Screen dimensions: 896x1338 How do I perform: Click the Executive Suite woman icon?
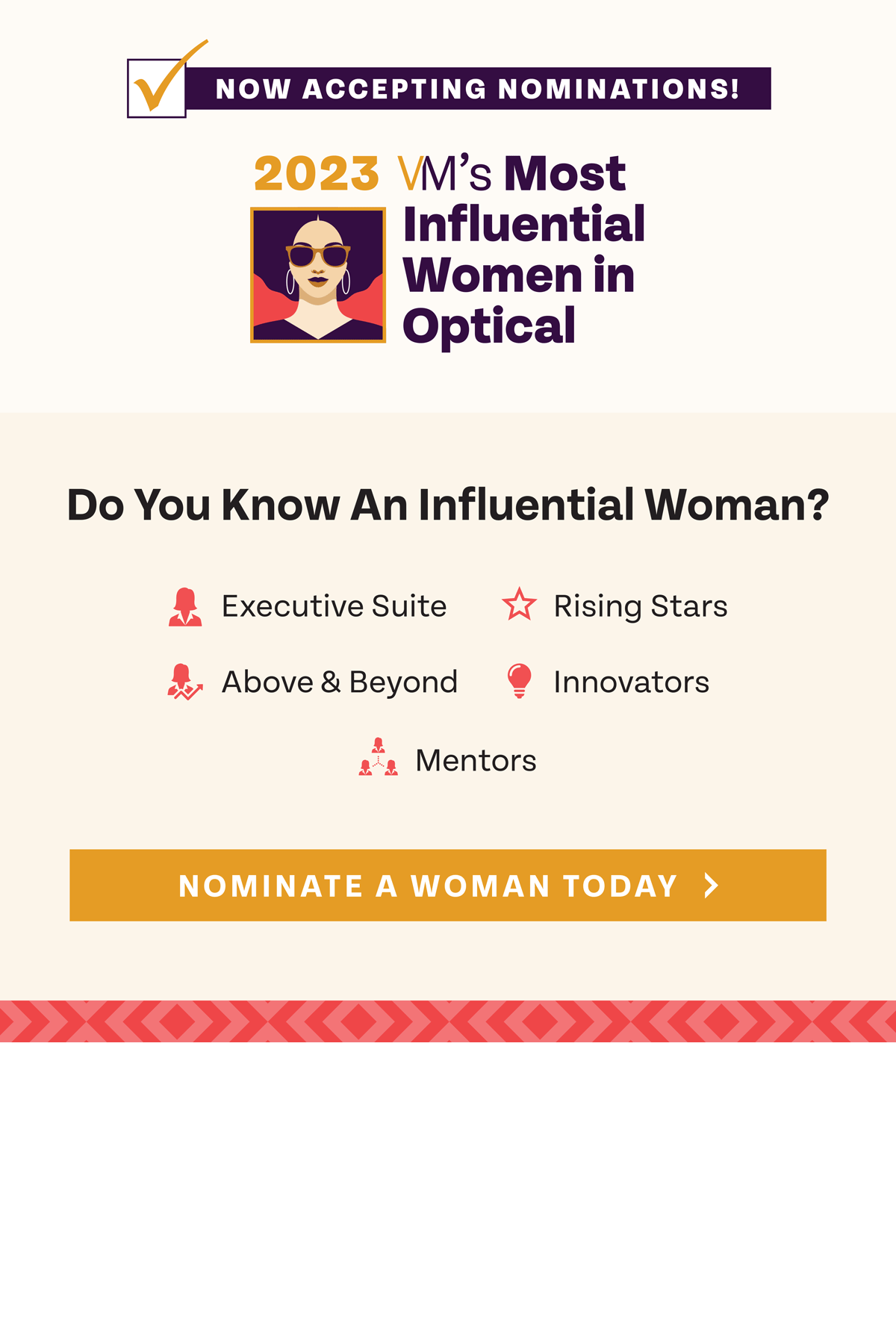[x=185, y=606]
